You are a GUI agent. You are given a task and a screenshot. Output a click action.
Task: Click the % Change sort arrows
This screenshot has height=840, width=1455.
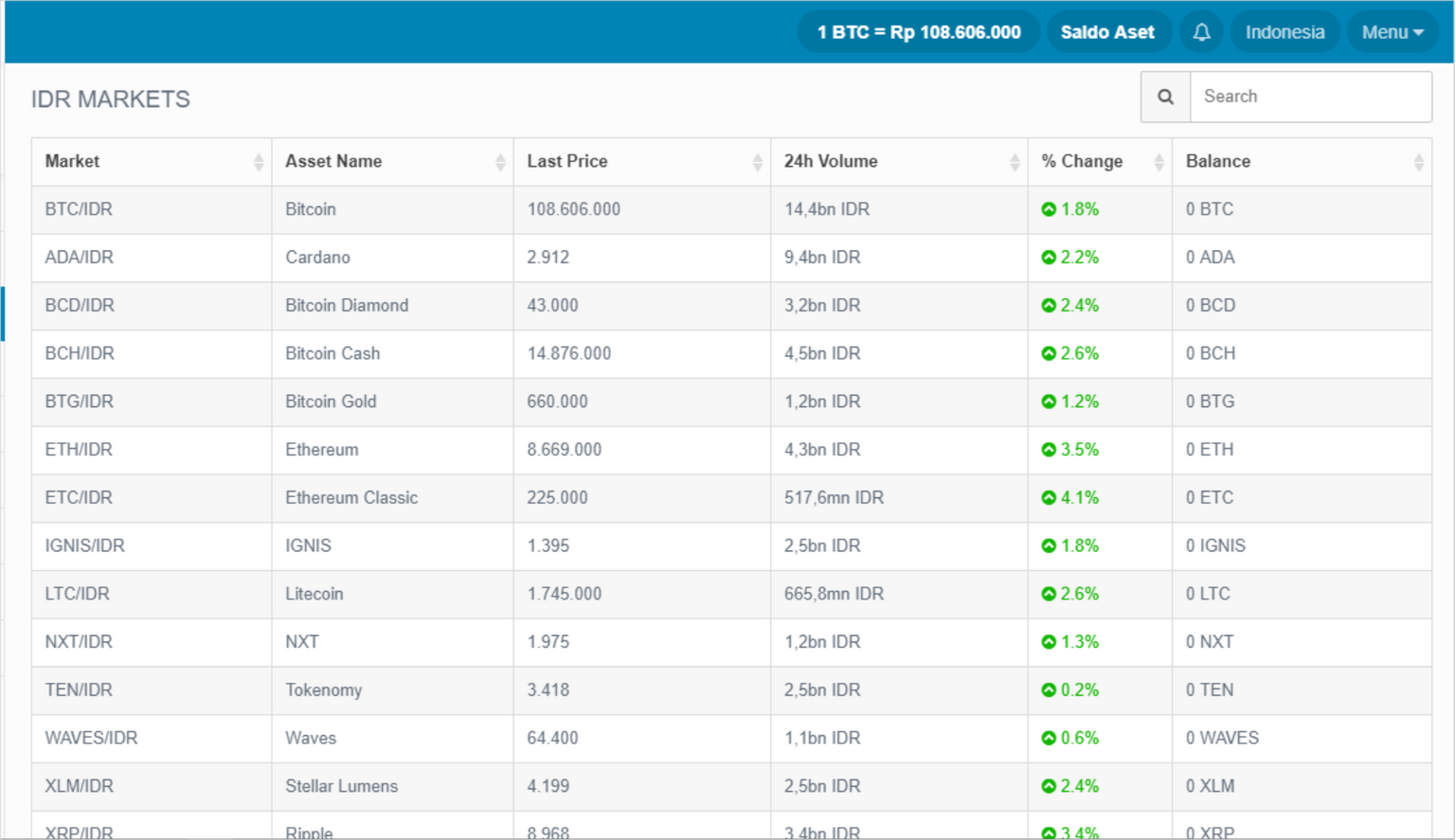pyautogui.click(x=1159, y=162)
